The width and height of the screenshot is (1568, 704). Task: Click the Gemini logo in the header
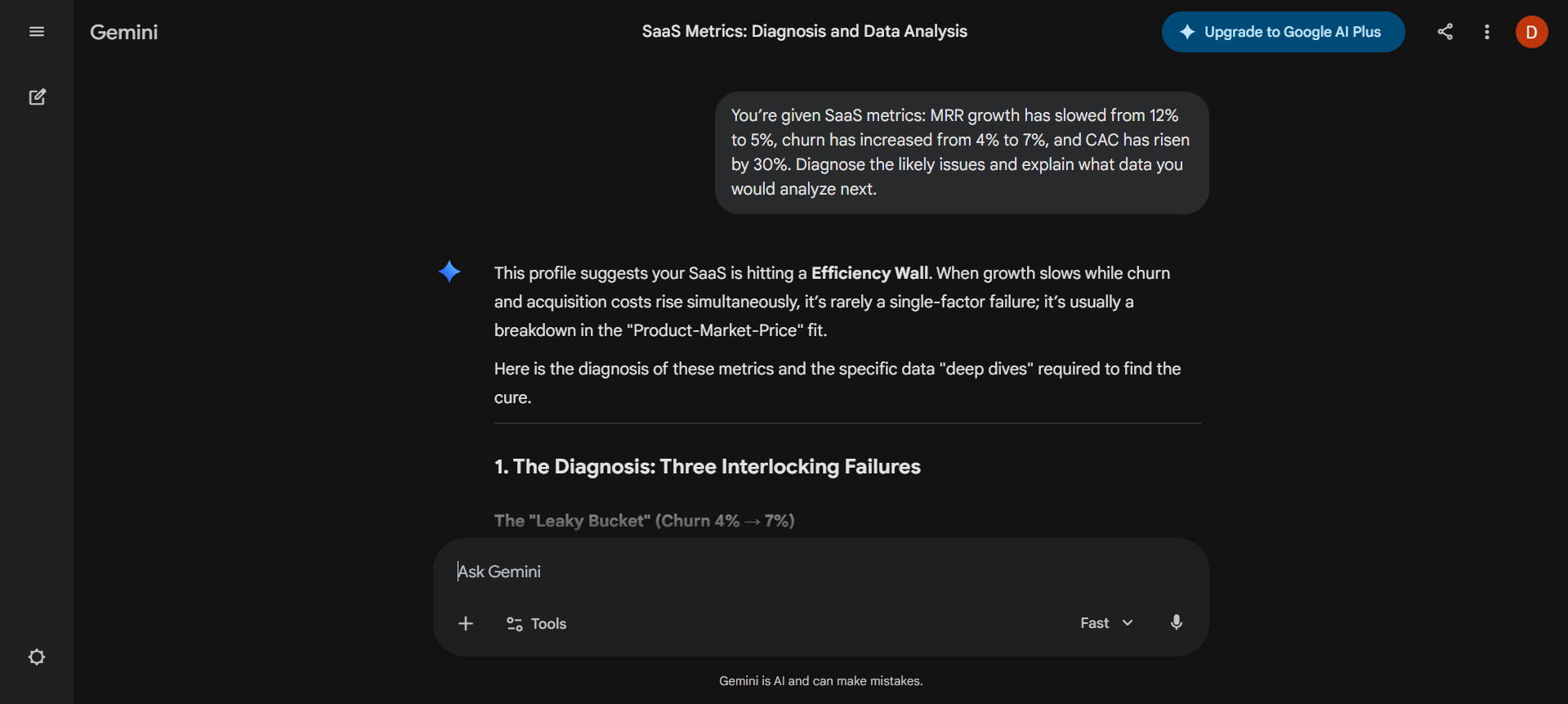pos(123,32)
